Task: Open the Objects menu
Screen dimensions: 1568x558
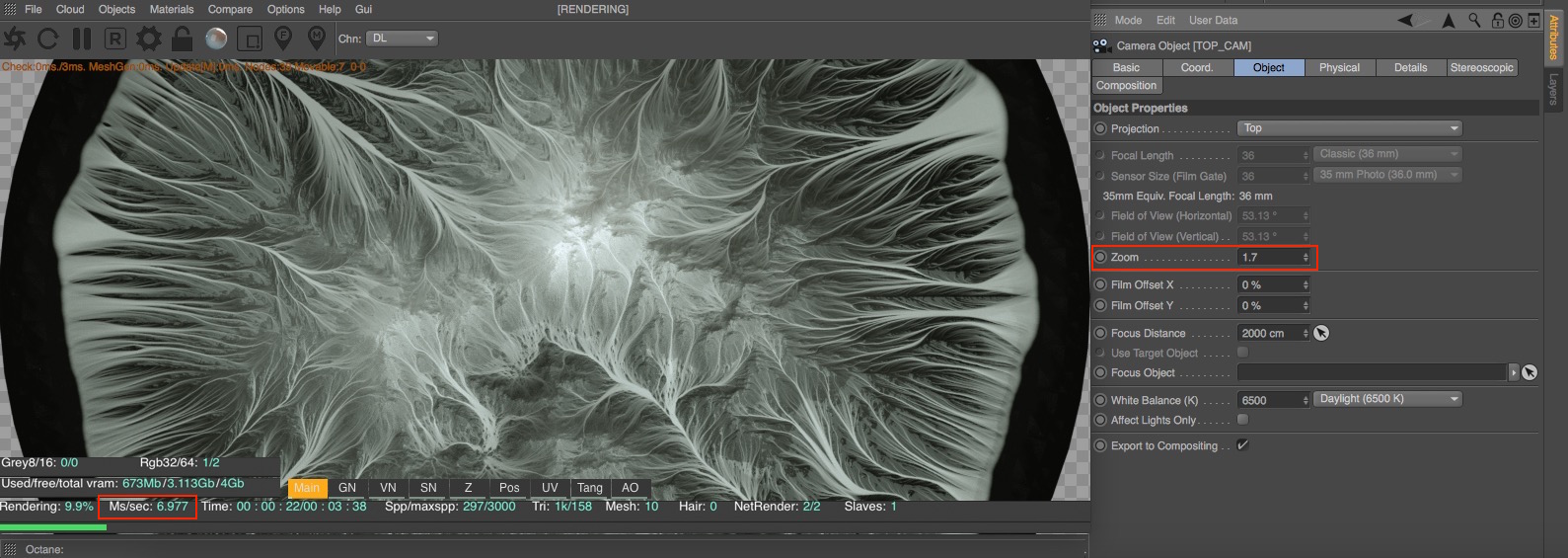Action: pos(116,9)
